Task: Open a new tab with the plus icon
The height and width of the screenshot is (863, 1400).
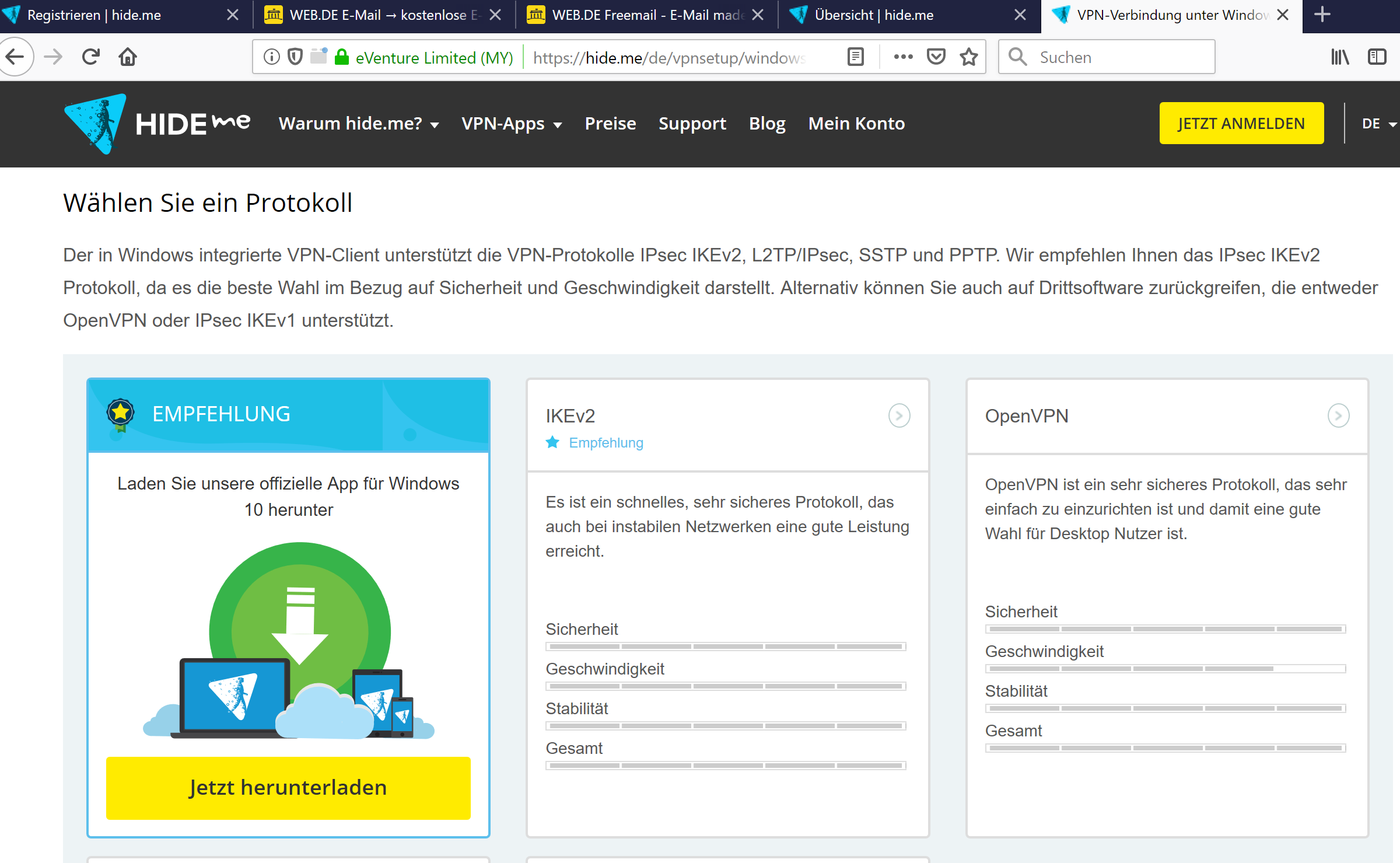Action: 1322,15
